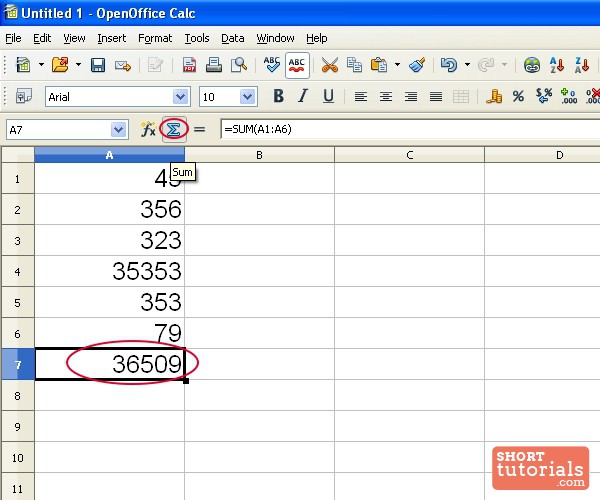Select column B header

(x=259, y=155)
